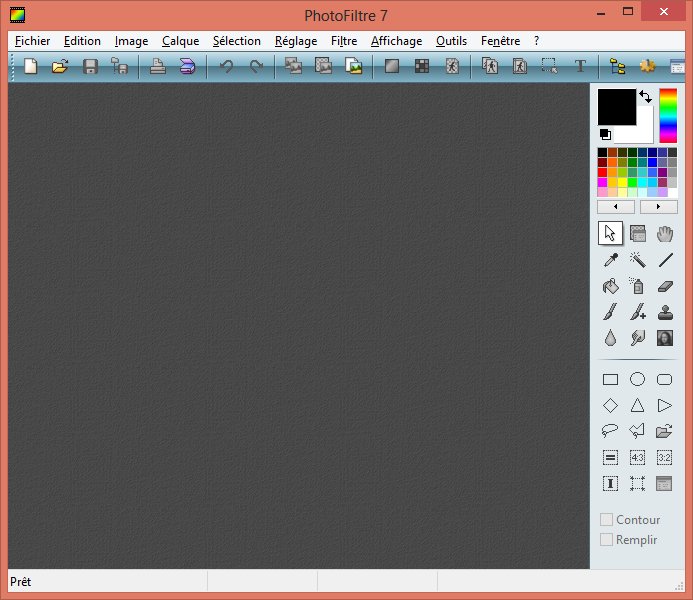Screen dimensions: 693x600
Task: Select the Pipette eyedropper tool
Action: 610,260
